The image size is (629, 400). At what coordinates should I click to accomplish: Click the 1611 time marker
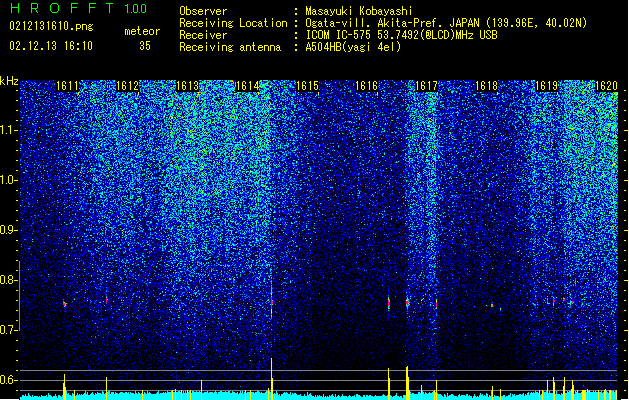67,86
